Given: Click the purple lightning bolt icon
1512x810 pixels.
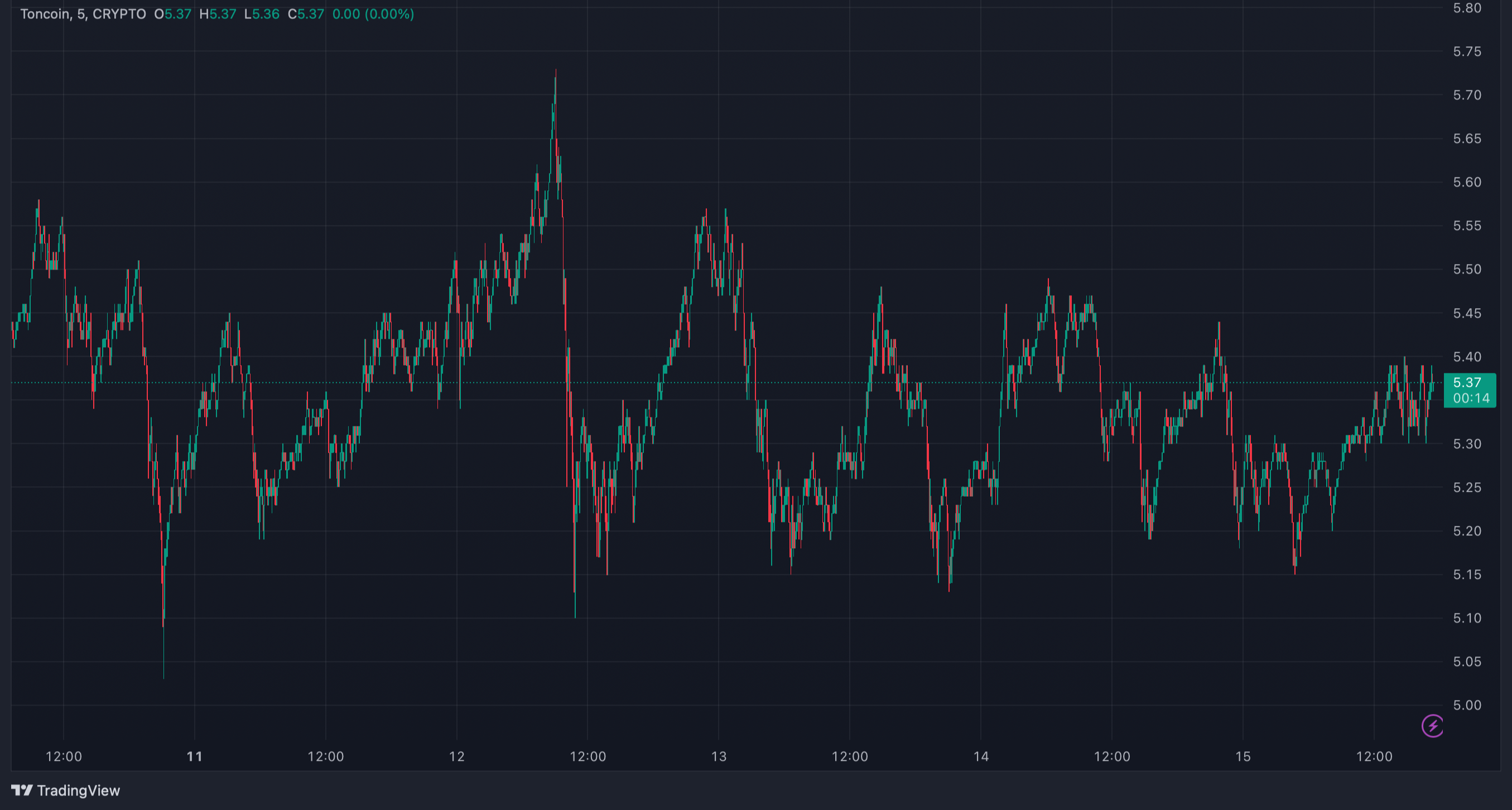Looking at the screenshot, I should pos(1432,725).
